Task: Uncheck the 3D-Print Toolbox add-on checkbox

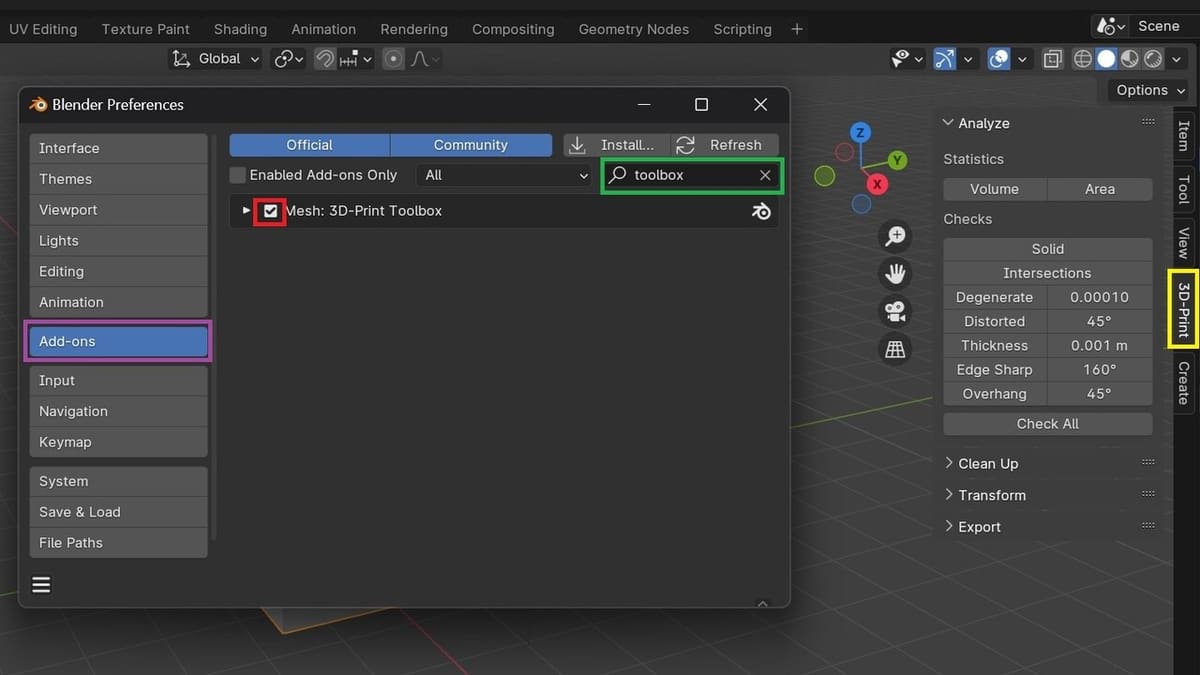Action: [270, 211]
